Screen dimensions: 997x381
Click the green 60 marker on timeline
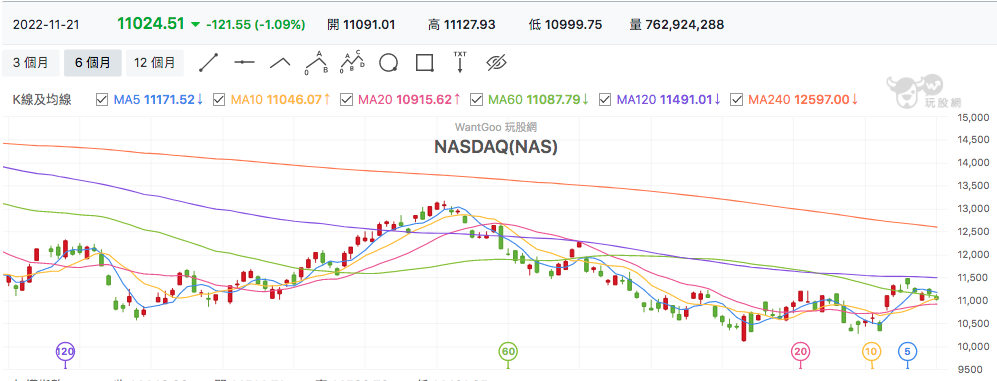click(507, 351)
